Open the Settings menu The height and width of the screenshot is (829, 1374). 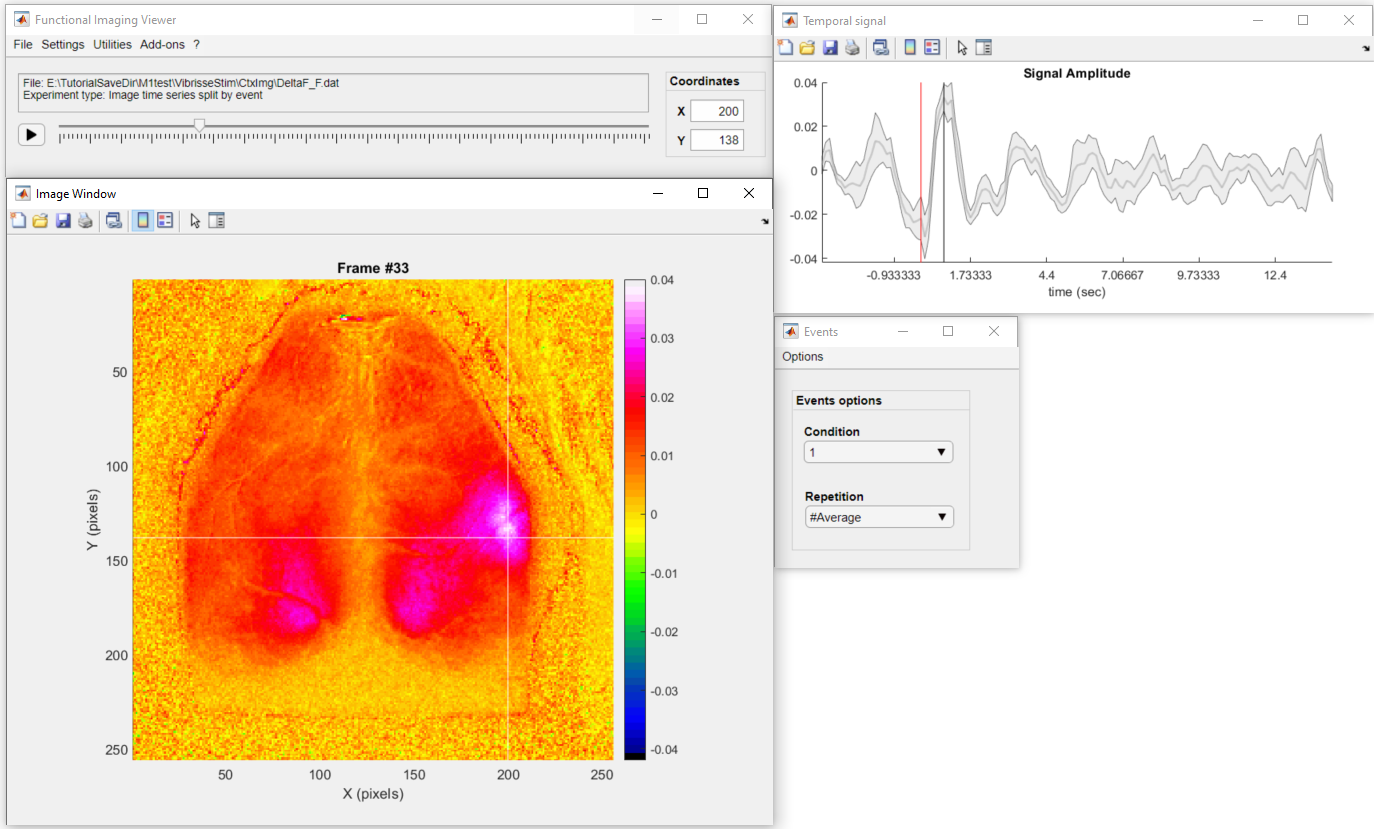tap(63, 45)
